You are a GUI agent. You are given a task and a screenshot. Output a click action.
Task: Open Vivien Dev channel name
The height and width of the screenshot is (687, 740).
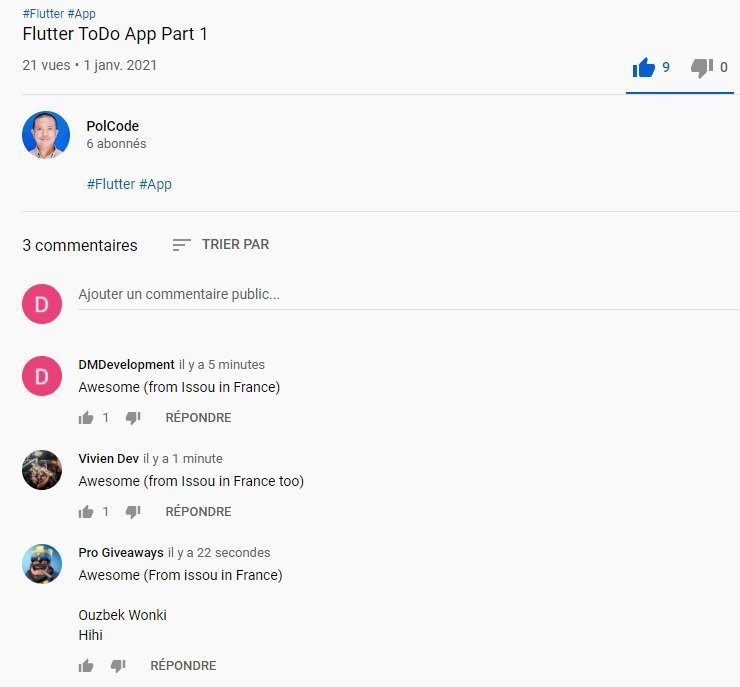pyautogui.click(x=109, y=459)
